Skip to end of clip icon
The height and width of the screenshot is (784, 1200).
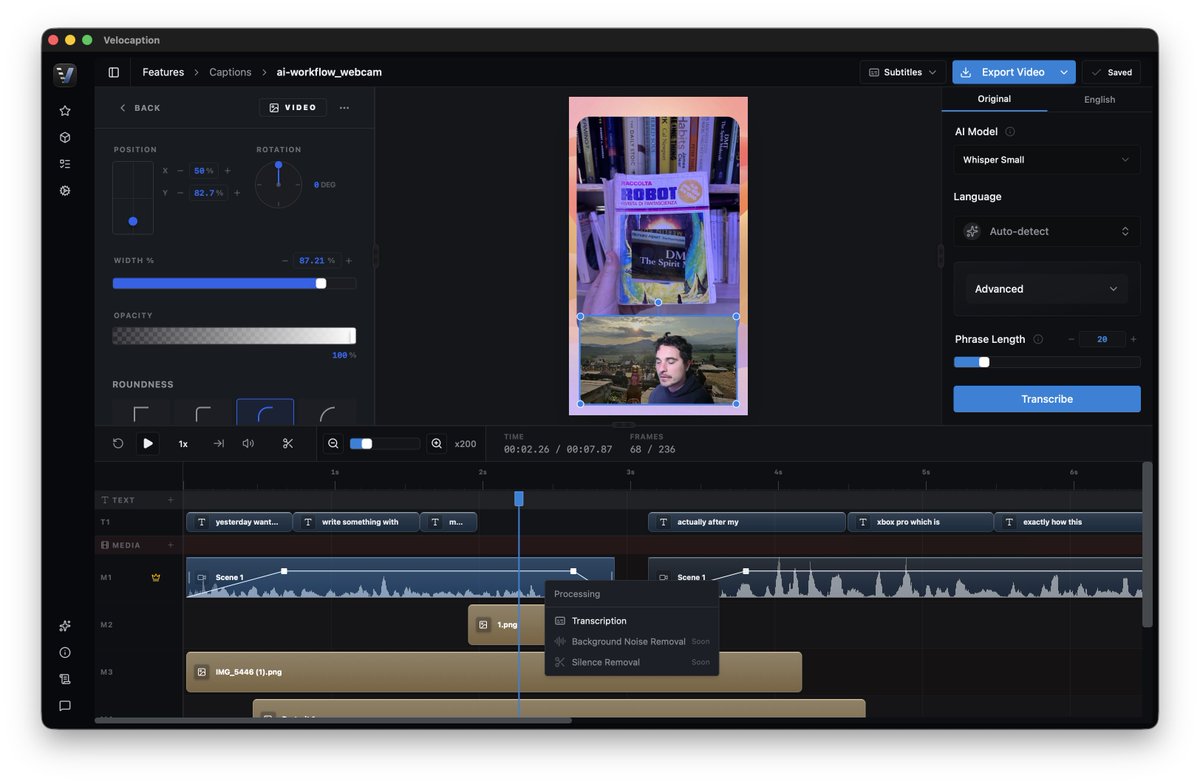[x=218, y=443]
